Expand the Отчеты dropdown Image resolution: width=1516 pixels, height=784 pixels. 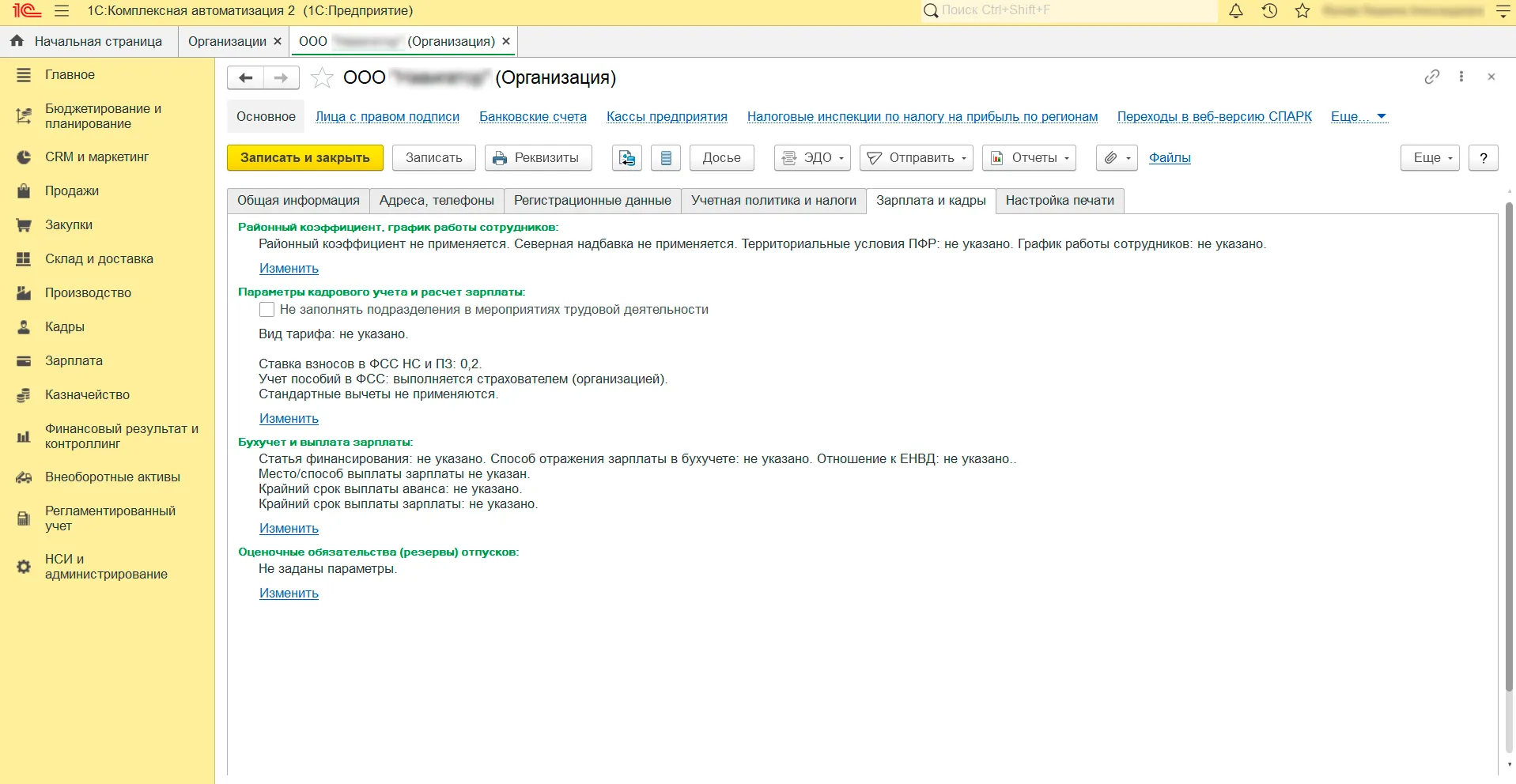1029,158
